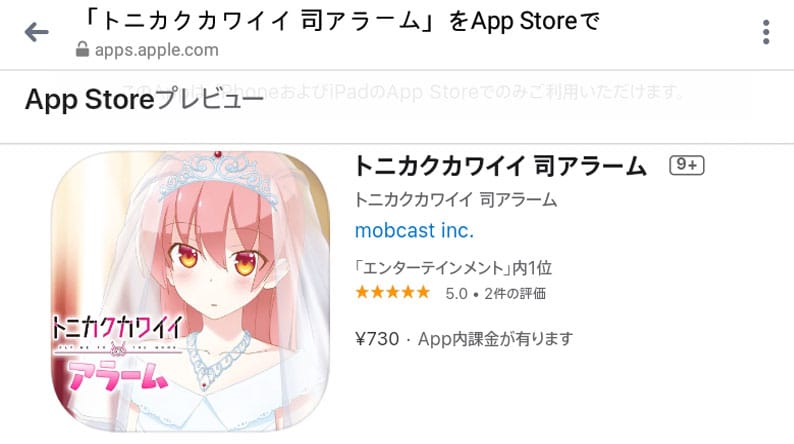Go back using the left arrow

pos(36,32)
